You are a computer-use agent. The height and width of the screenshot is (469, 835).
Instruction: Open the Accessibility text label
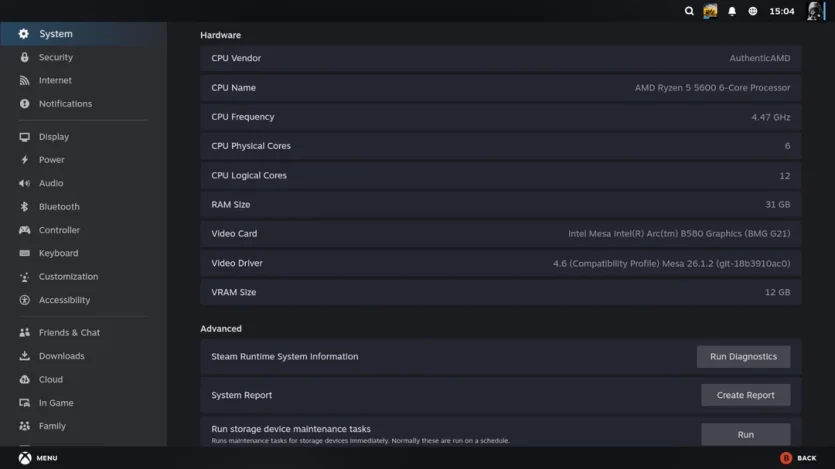point(64,300)
